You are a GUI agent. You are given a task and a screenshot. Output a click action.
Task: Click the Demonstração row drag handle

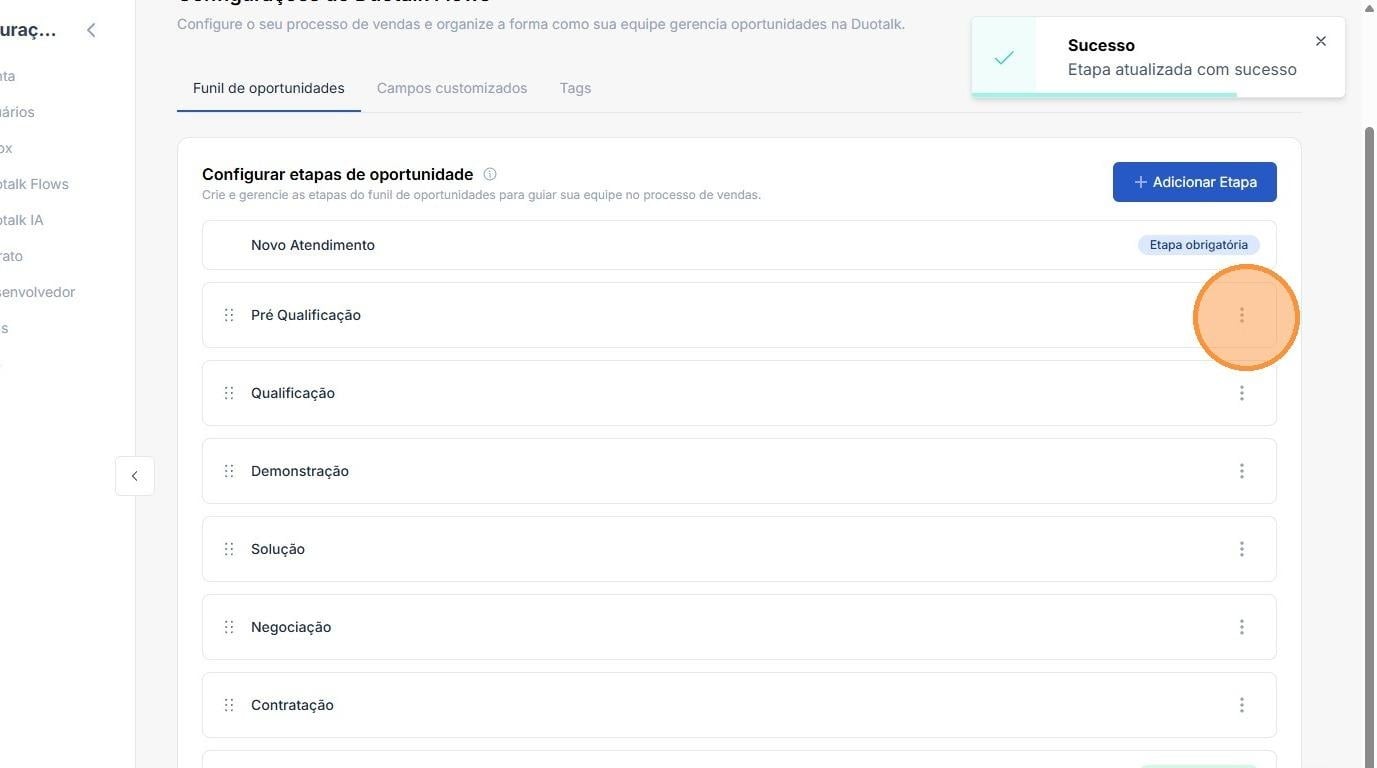coord(229,471)
